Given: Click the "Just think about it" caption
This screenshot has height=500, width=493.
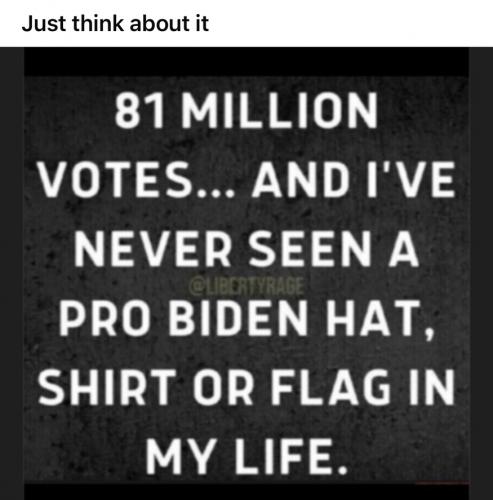Looking at the screenshot, I should coord(115,24).
